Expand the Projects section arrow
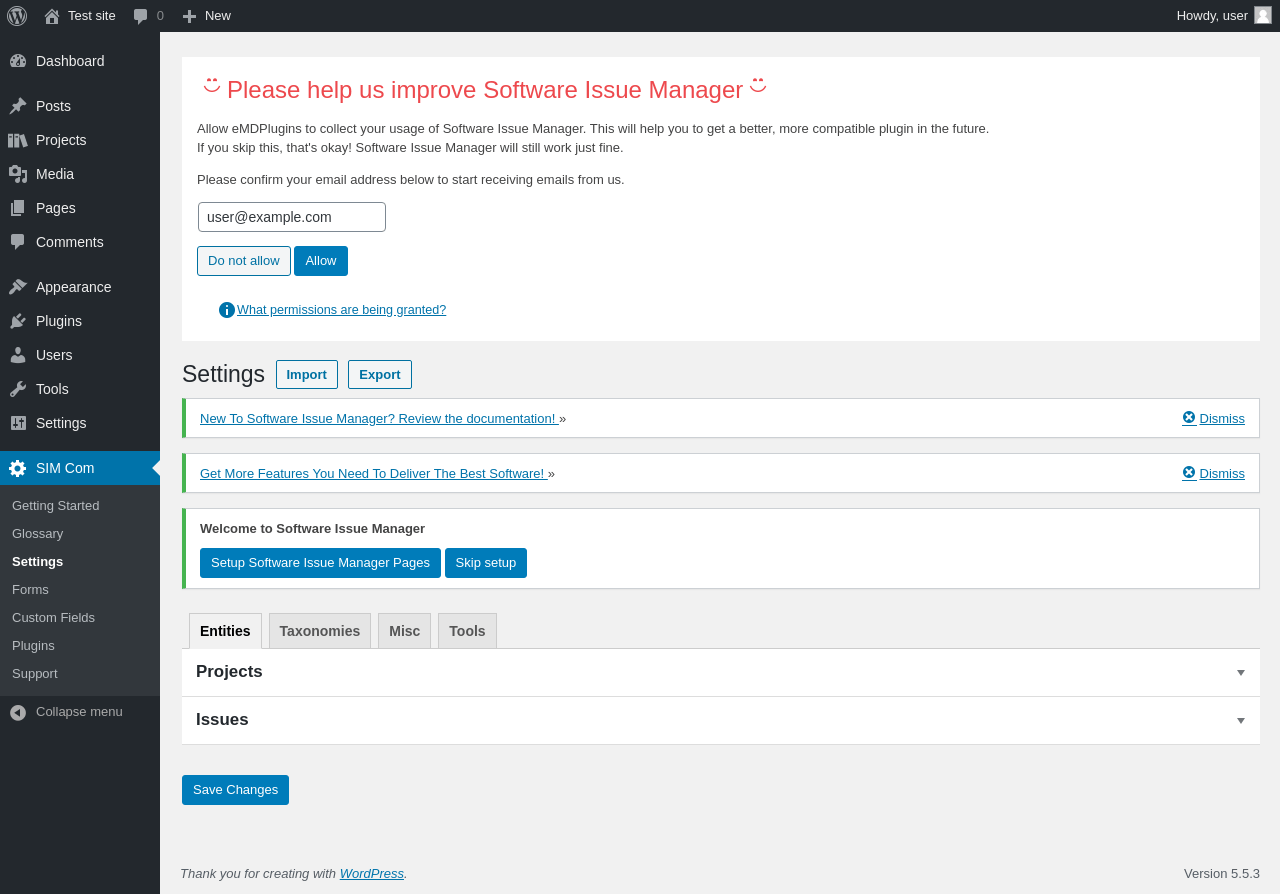1280x894 pixels. pos(1241,673)
